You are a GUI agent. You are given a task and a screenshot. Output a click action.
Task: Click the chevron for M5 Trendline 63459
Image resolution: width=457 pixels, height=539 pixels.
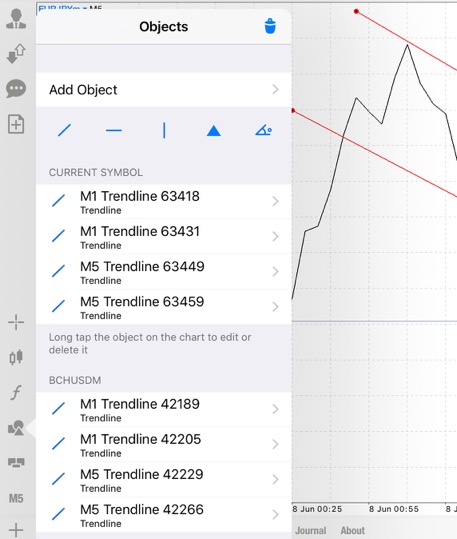coord(275,307)
